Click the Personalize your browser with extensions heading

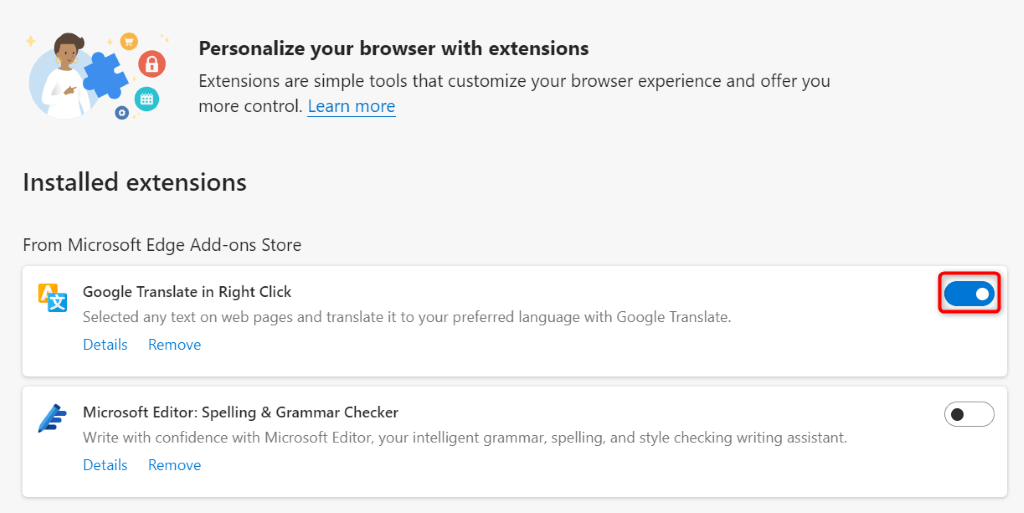pos(393,49)
